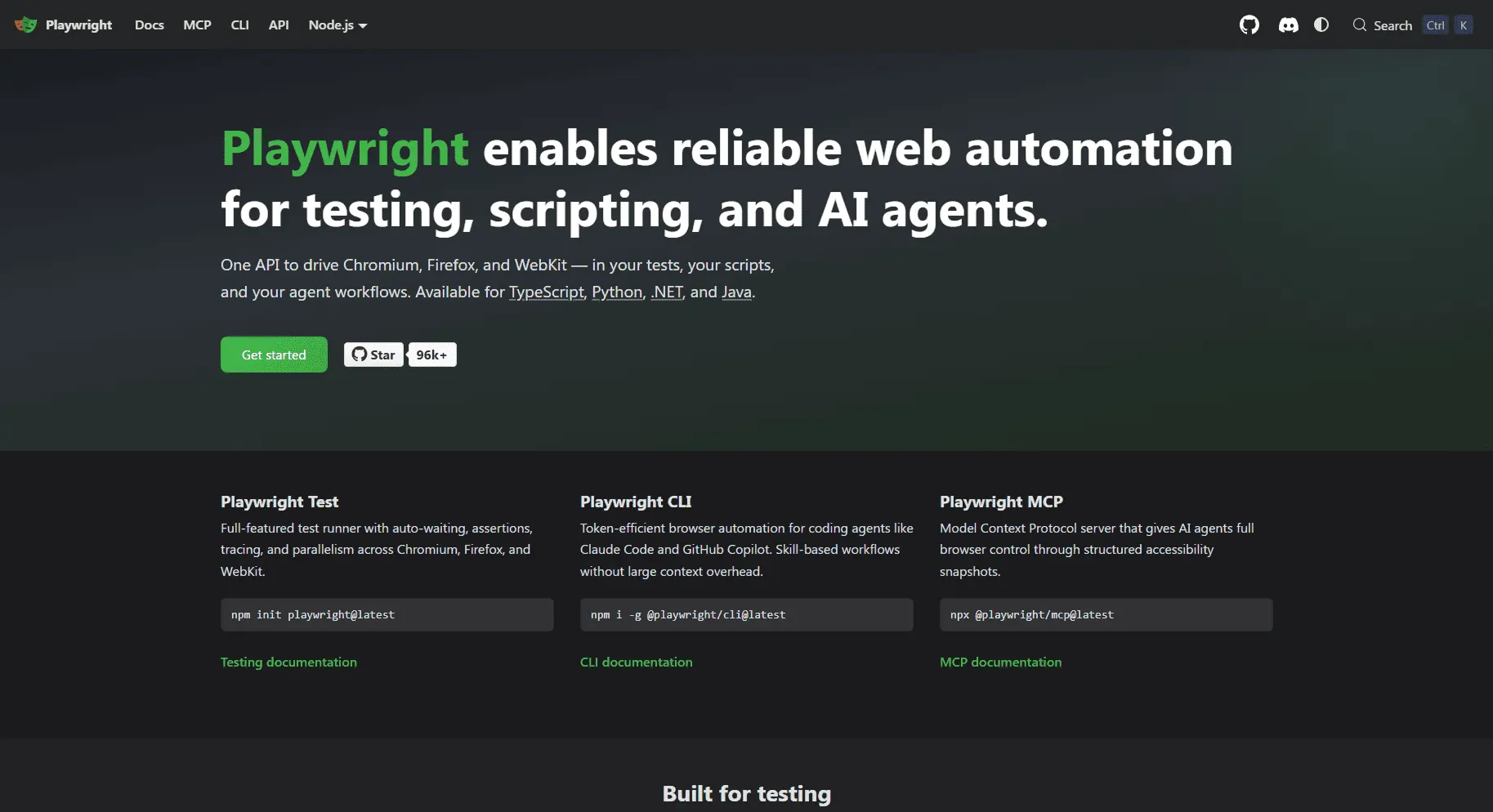Click the Get started button
This screenshot has height=812, width=1493.
274,355
